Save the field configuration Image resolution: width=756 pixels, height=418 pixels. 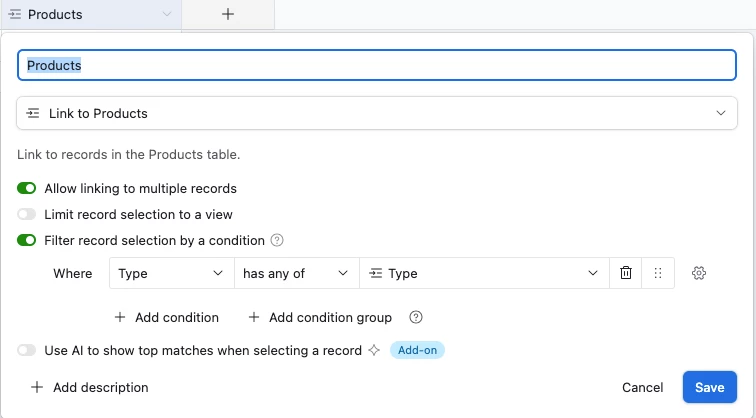tap(709, 387)
